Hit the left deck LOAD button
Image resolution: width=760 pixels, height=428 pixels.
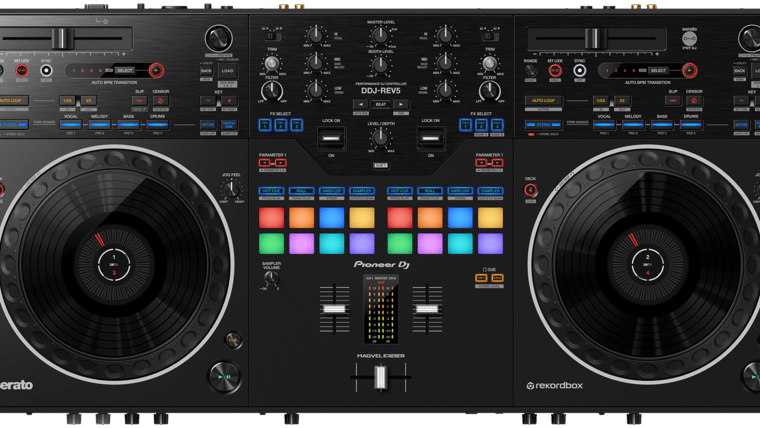pos(227,71)
